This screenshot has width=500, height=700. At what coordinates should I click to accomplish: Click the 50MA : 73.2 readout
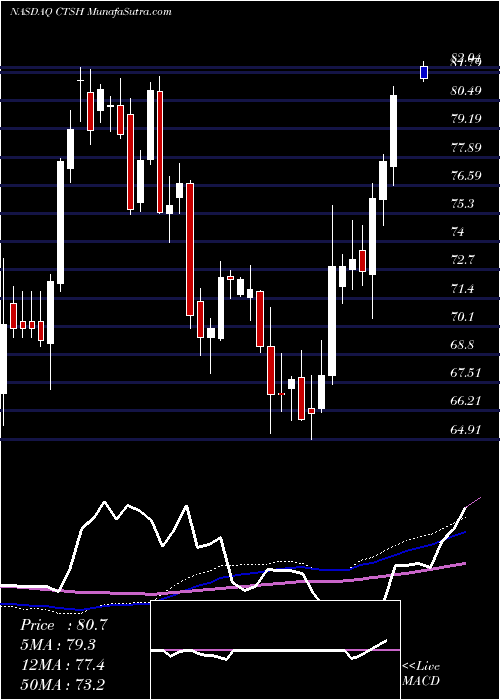(x=62, y=684)
